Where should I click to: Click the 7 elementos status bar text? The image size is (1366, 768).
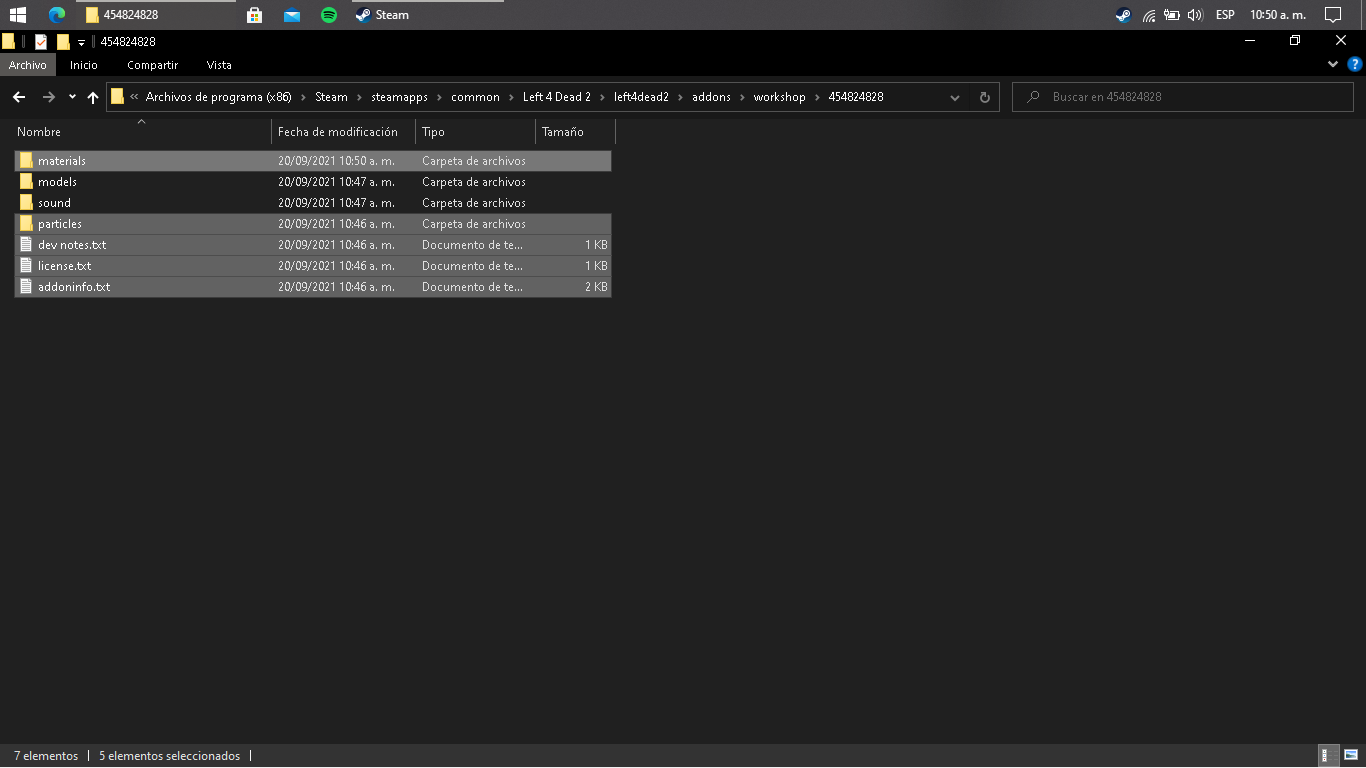46,756
